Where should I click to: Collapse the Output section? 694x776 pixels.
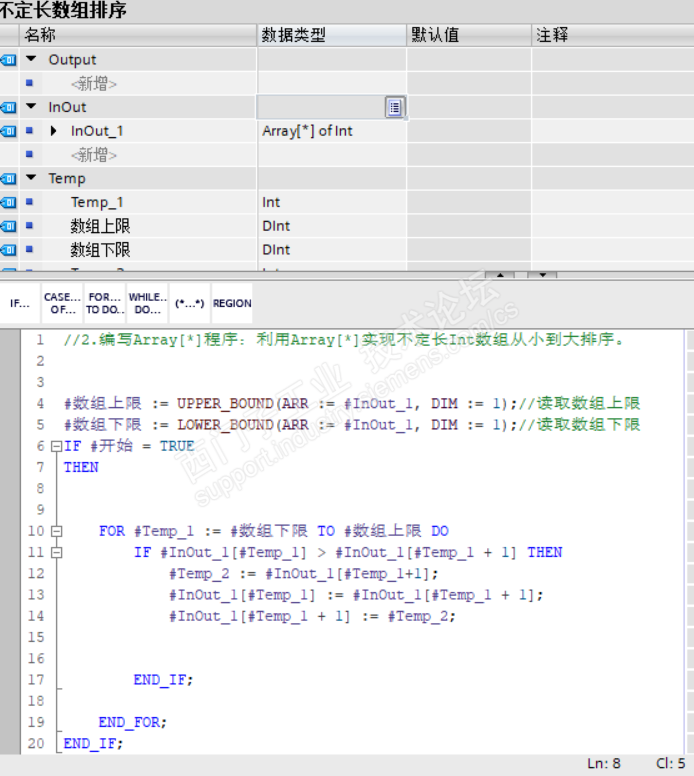tap(31, 59)
